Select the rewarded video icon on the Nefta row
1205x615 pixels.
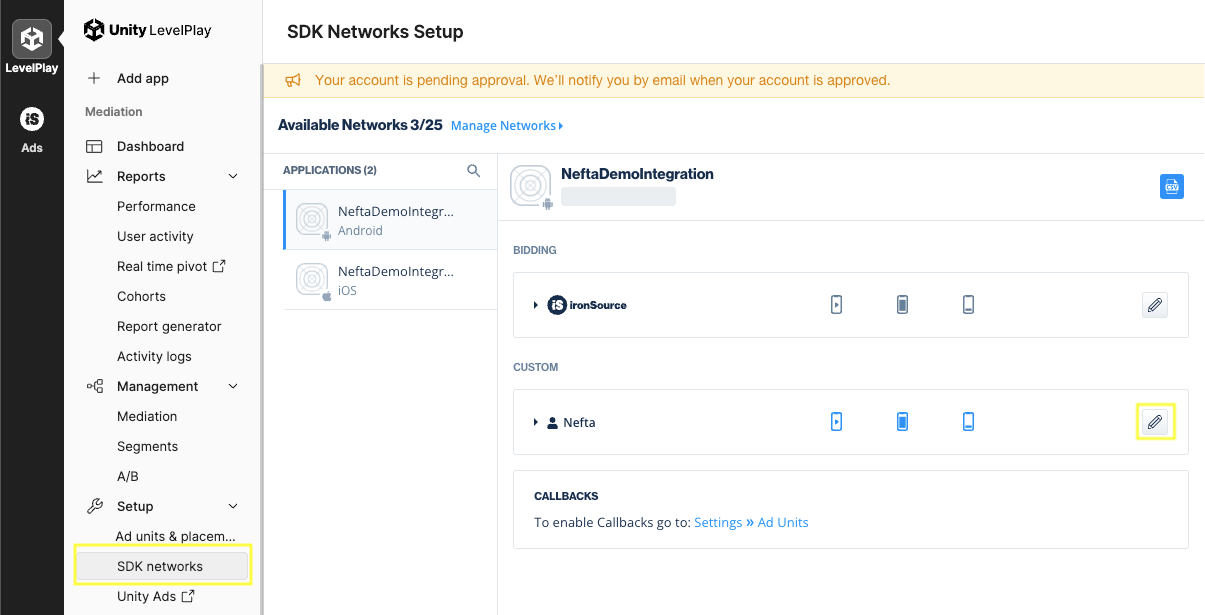pyautogui.click(x=836, y=421)
